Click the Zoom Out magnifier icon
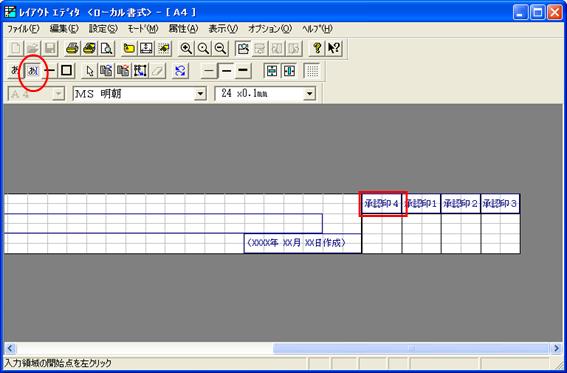Viewport: 567px width, 373px height. coord(221,48)
